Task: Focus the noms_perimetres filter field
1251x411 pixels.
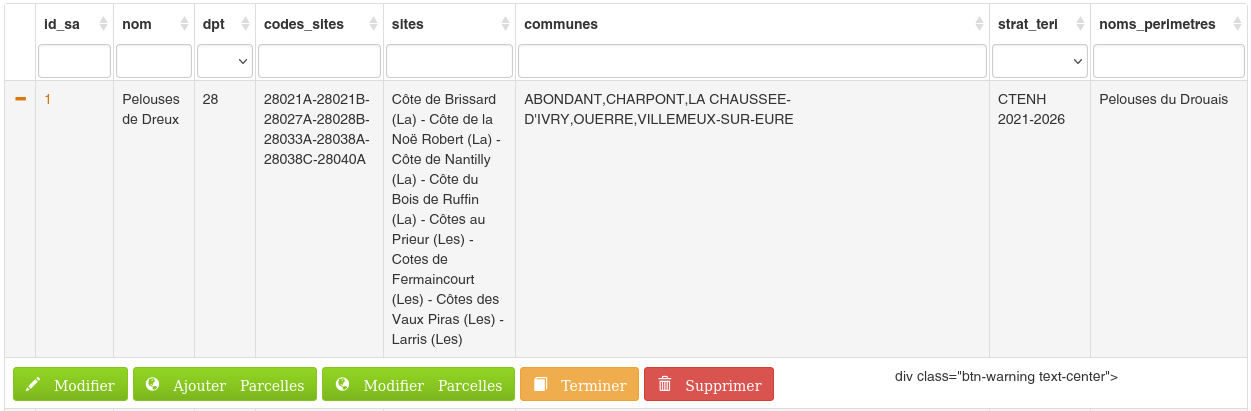Action: point(1167,61)
